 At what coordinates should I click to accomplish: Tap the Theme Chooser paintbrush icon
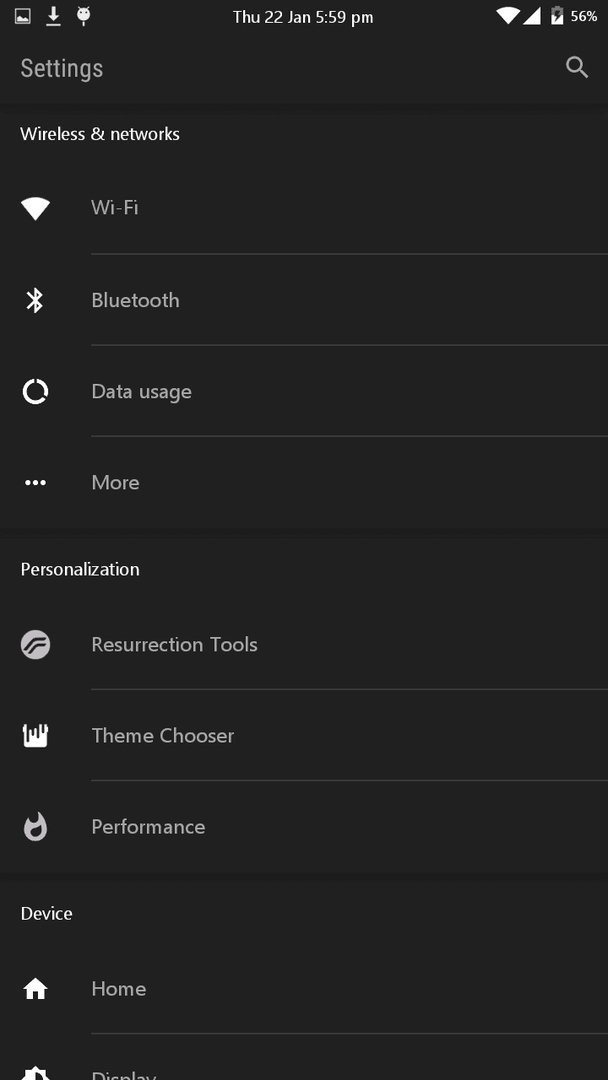point(35,736)
